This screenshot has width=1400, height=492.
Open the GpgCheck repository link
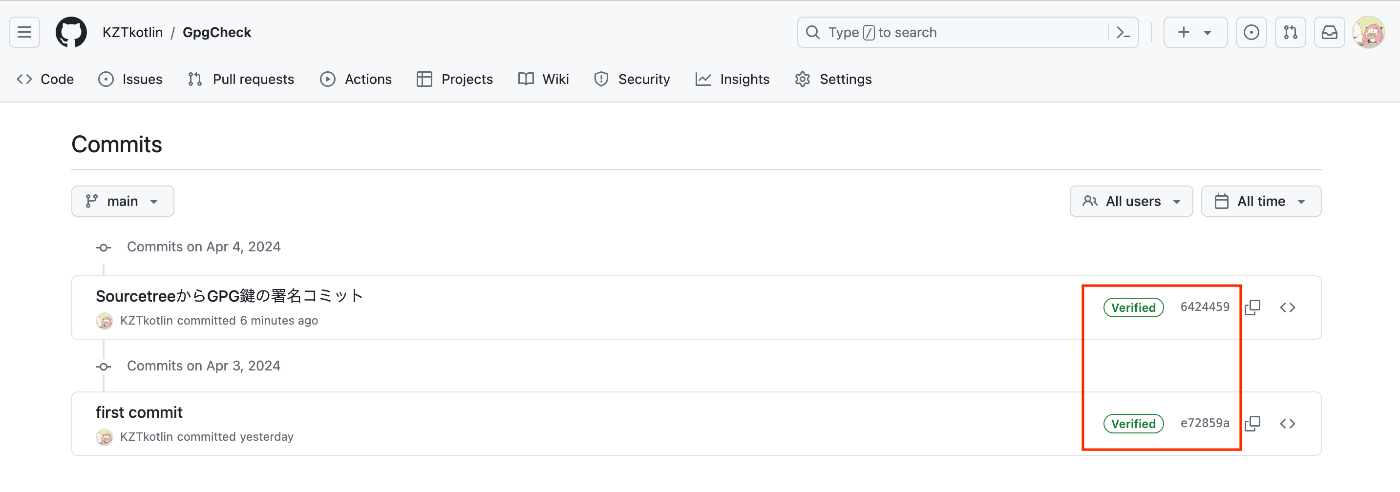tap(217, 32)
